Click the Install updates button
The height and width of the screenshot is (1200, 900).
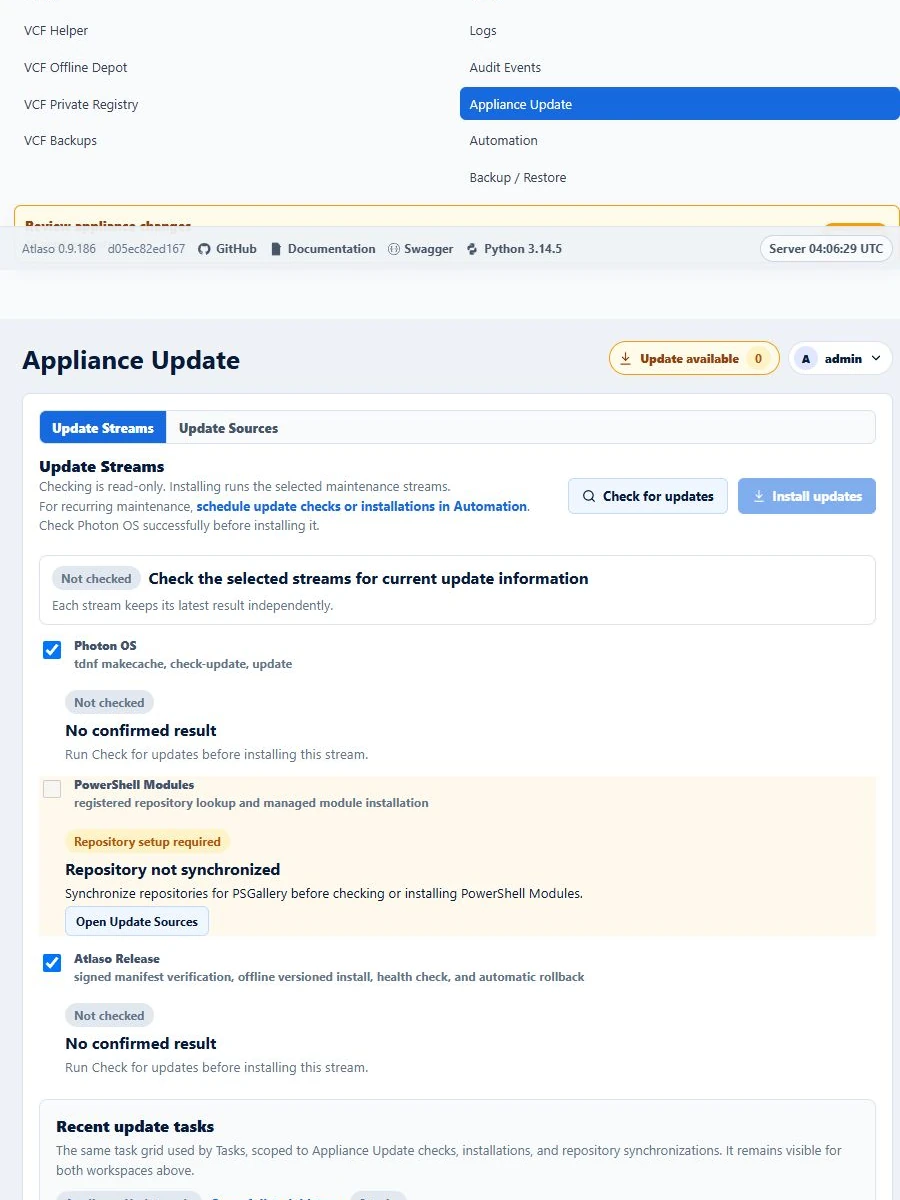[807, 496]
